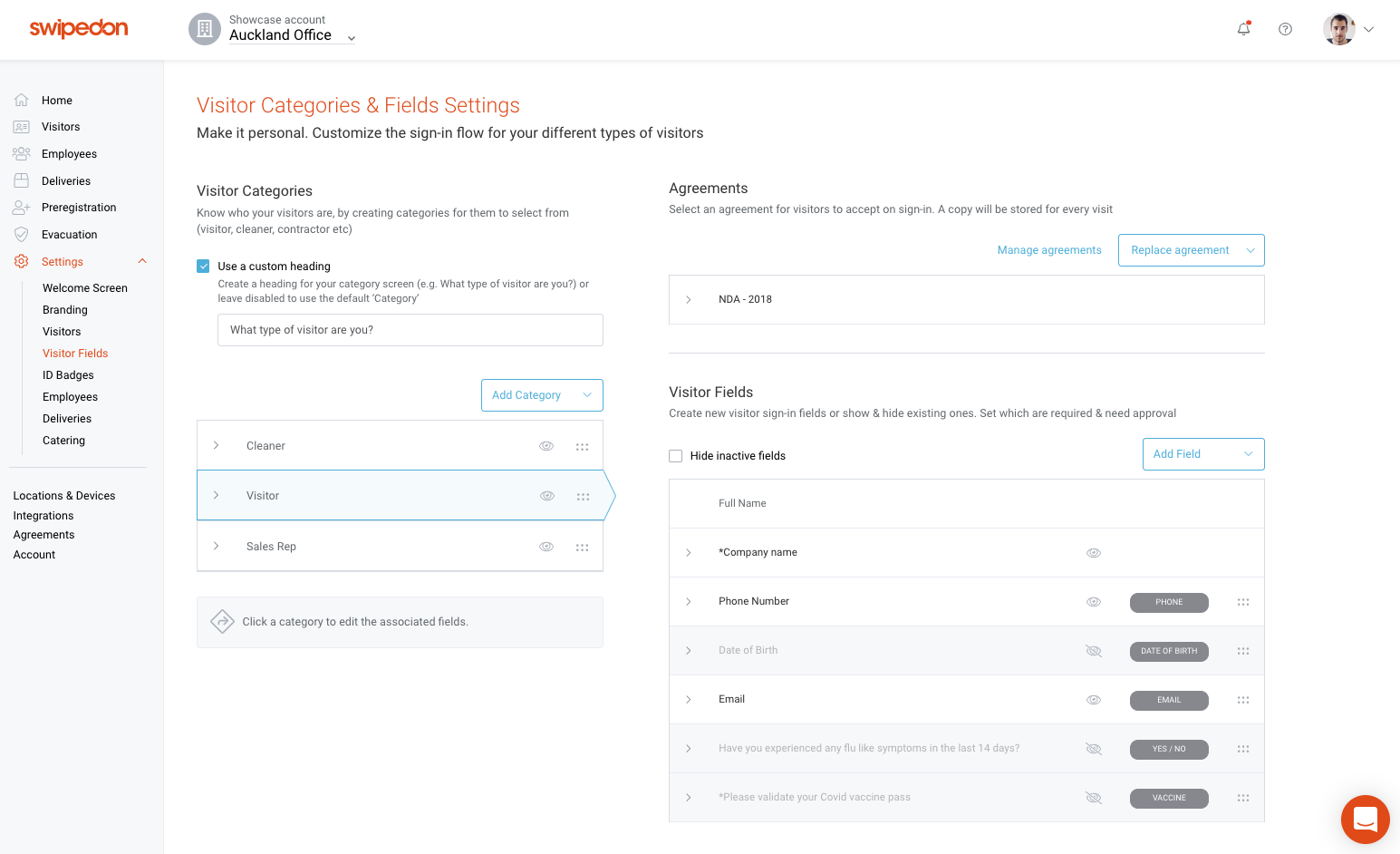Image resolution: width=1400 pixels, height=854 pixels.
Task: Toggle visibility of the Cleaner category
Action: 546,446
